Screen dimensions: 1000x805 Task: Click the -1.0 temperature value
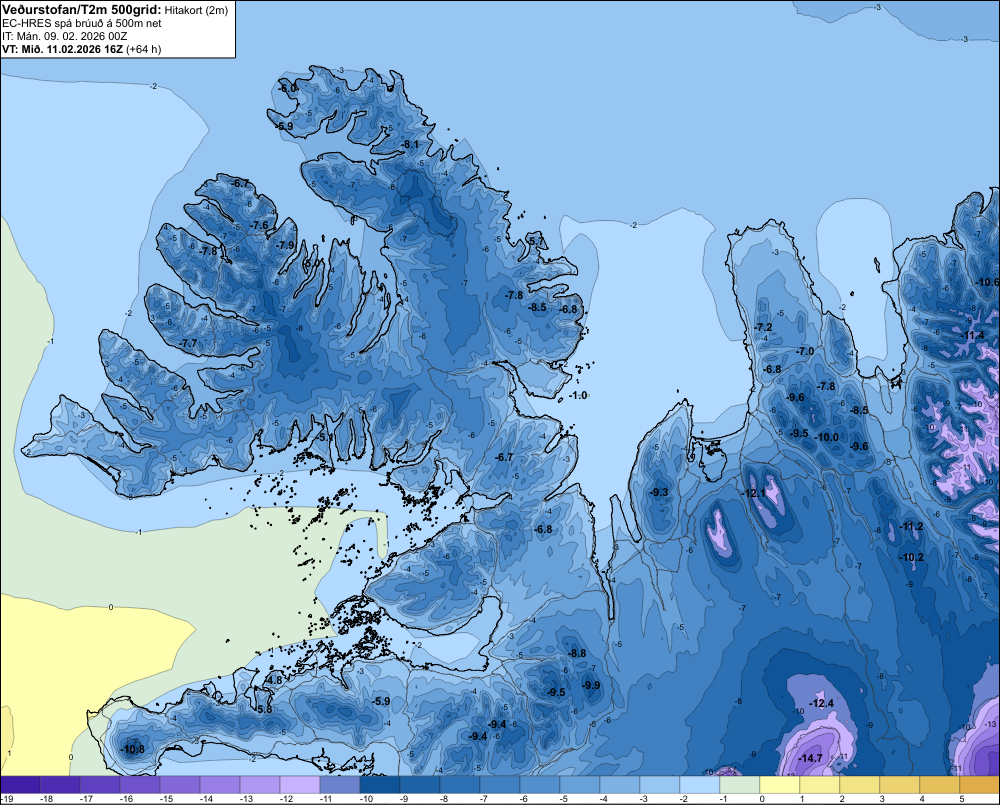(x=578, y=395)
